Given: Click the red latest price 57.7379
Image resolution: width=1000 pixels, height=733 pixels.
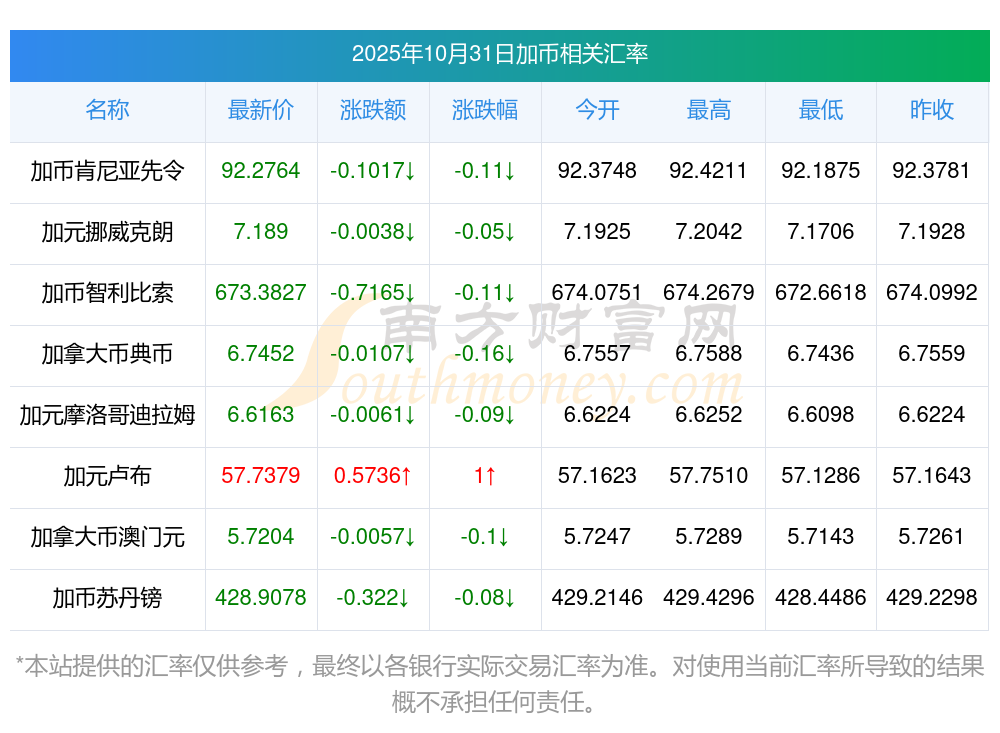Looking at the screenshot, I should (x=261, y=475).
